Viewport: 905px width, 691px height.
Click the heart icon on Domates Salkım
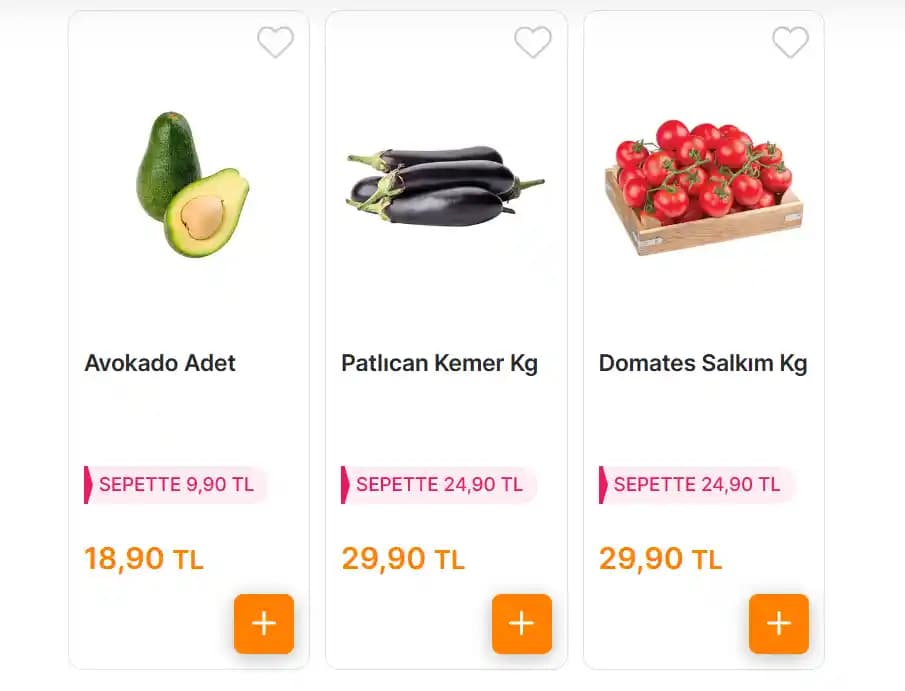point(790,43)
